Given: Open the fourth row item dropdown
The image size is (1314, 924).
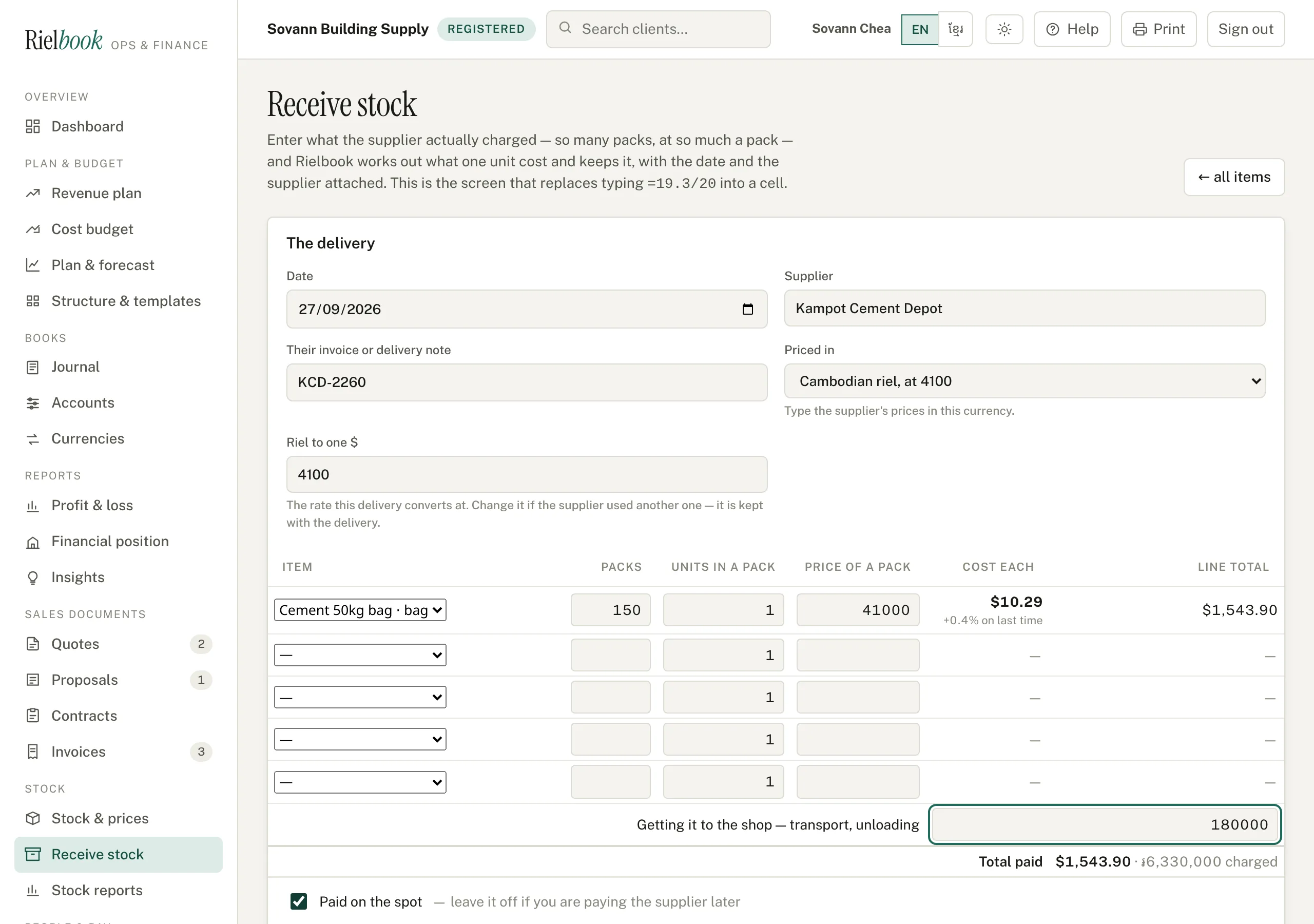Looking at the screenshot, I should tap(360, 739).
